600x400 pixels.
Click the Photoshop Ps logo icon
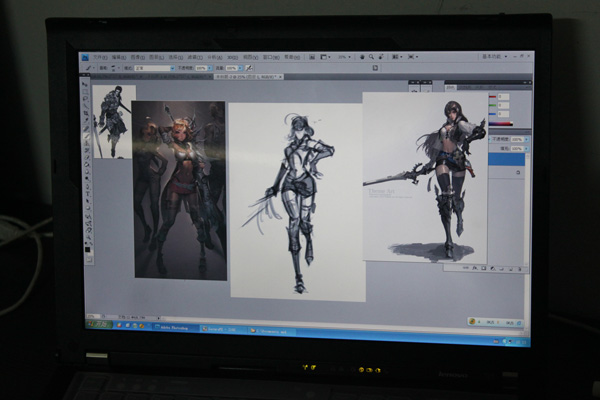point(85,57)
